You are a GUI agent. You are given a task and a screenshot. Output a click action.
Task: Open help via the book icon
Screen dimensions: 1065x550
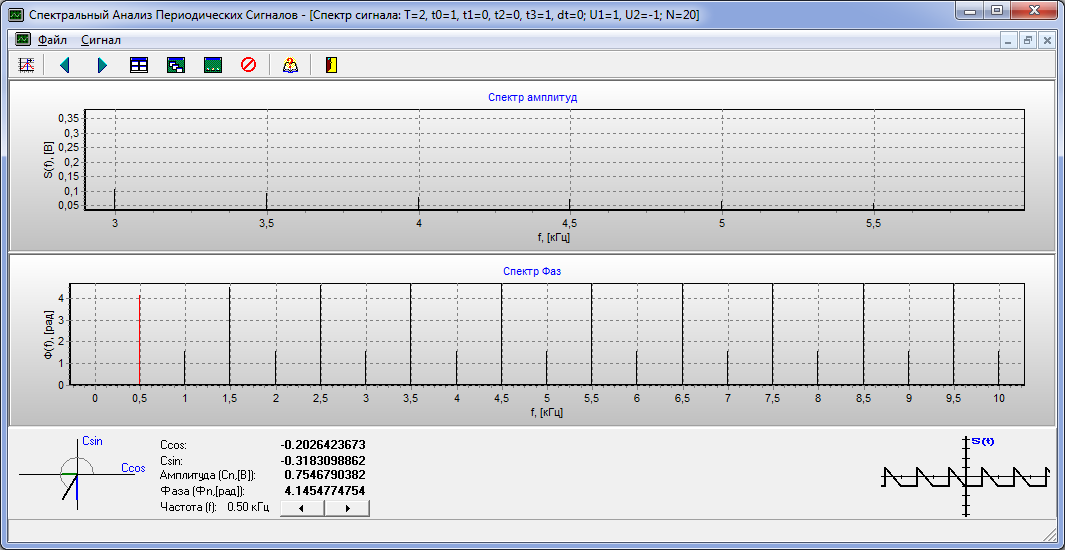click(x=291, y=65)
